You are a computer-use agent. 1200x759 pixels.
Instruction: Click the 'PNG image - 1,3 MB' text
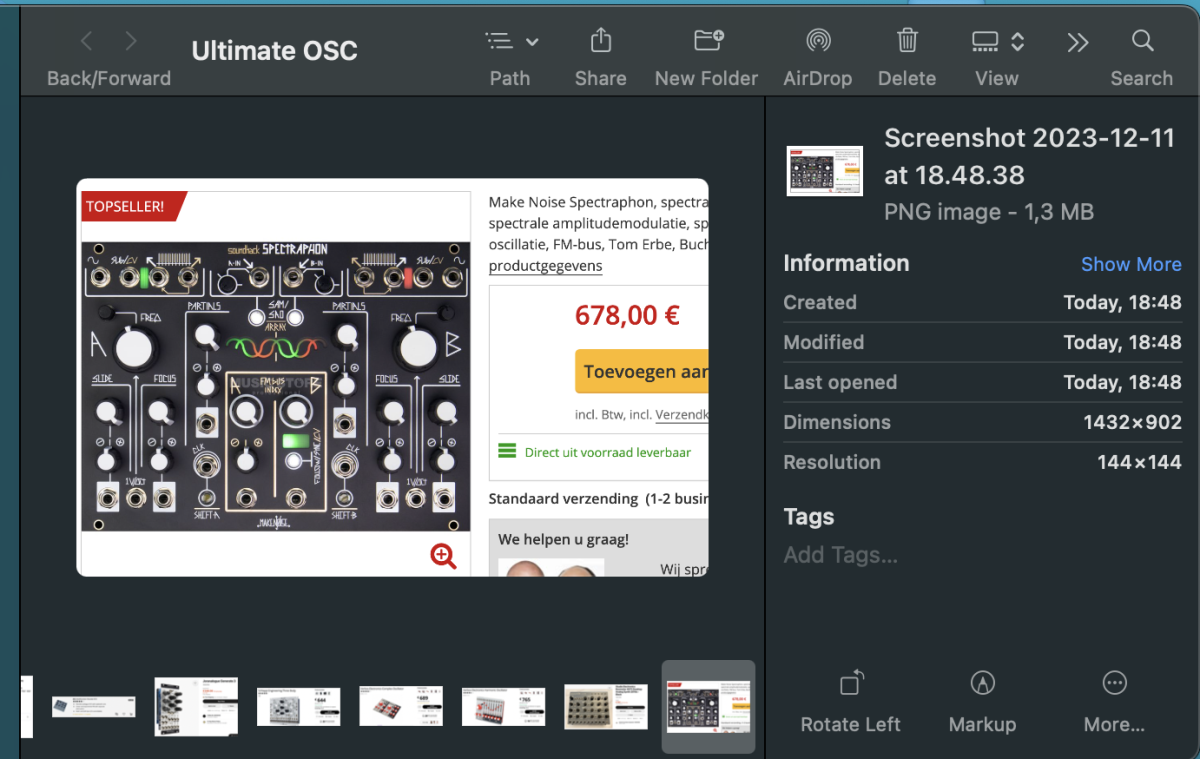click(x=988, y=212)
